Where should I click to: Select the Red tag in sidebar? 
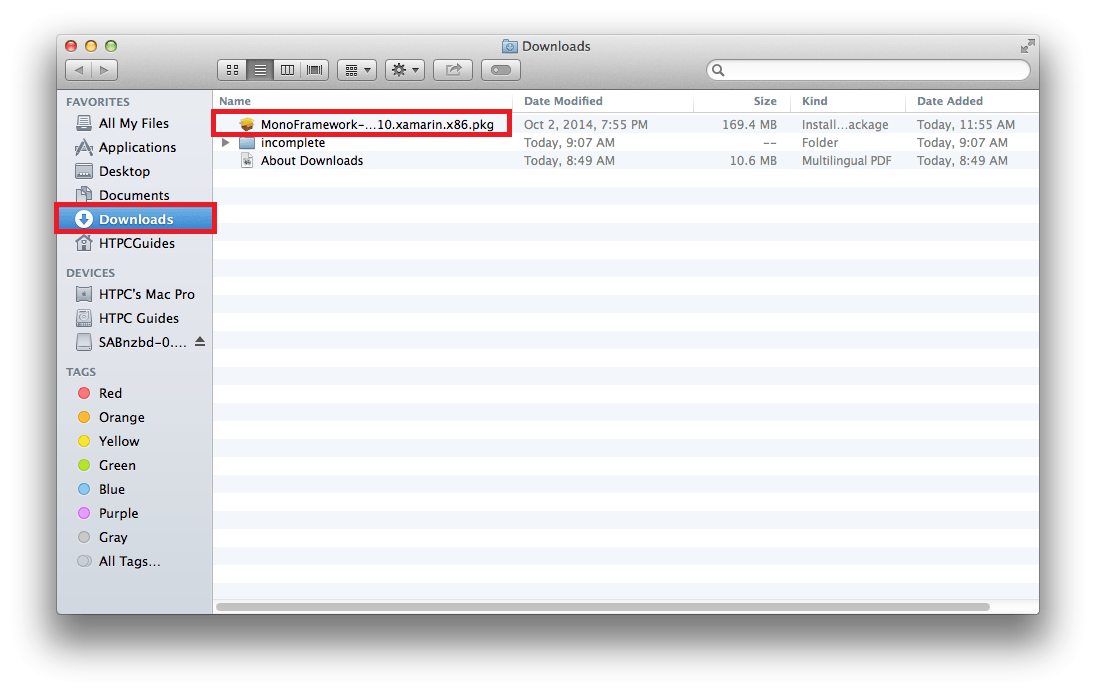110,393
